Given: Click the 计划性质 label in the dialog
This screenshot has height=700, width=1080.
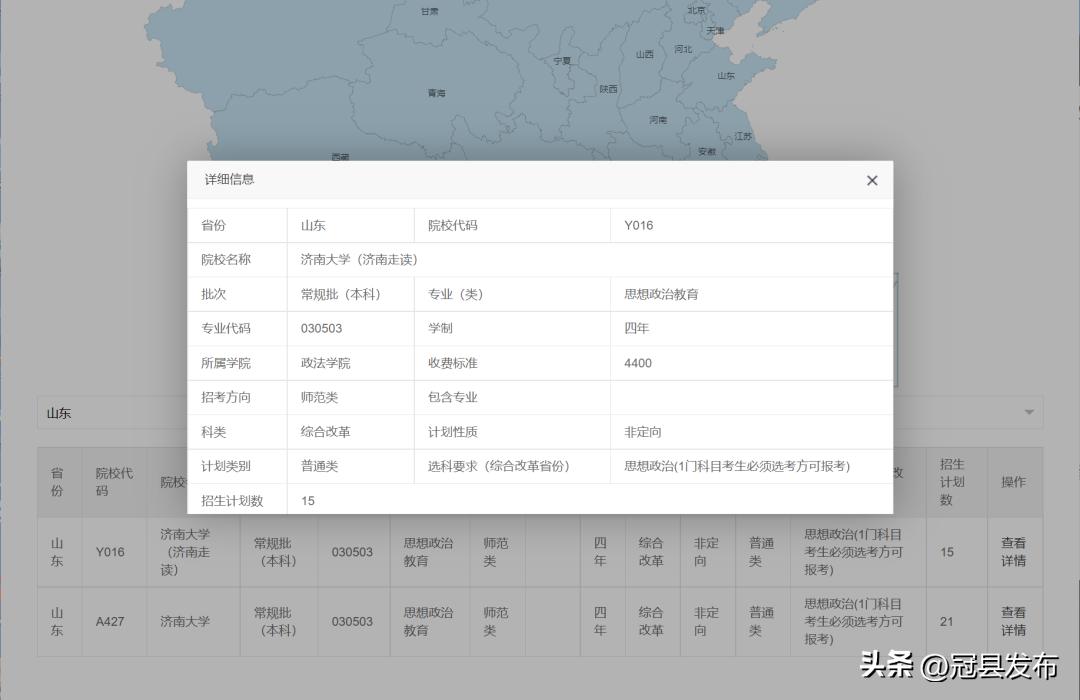Looking at the screenshot, I should click(x=453, y=432).
